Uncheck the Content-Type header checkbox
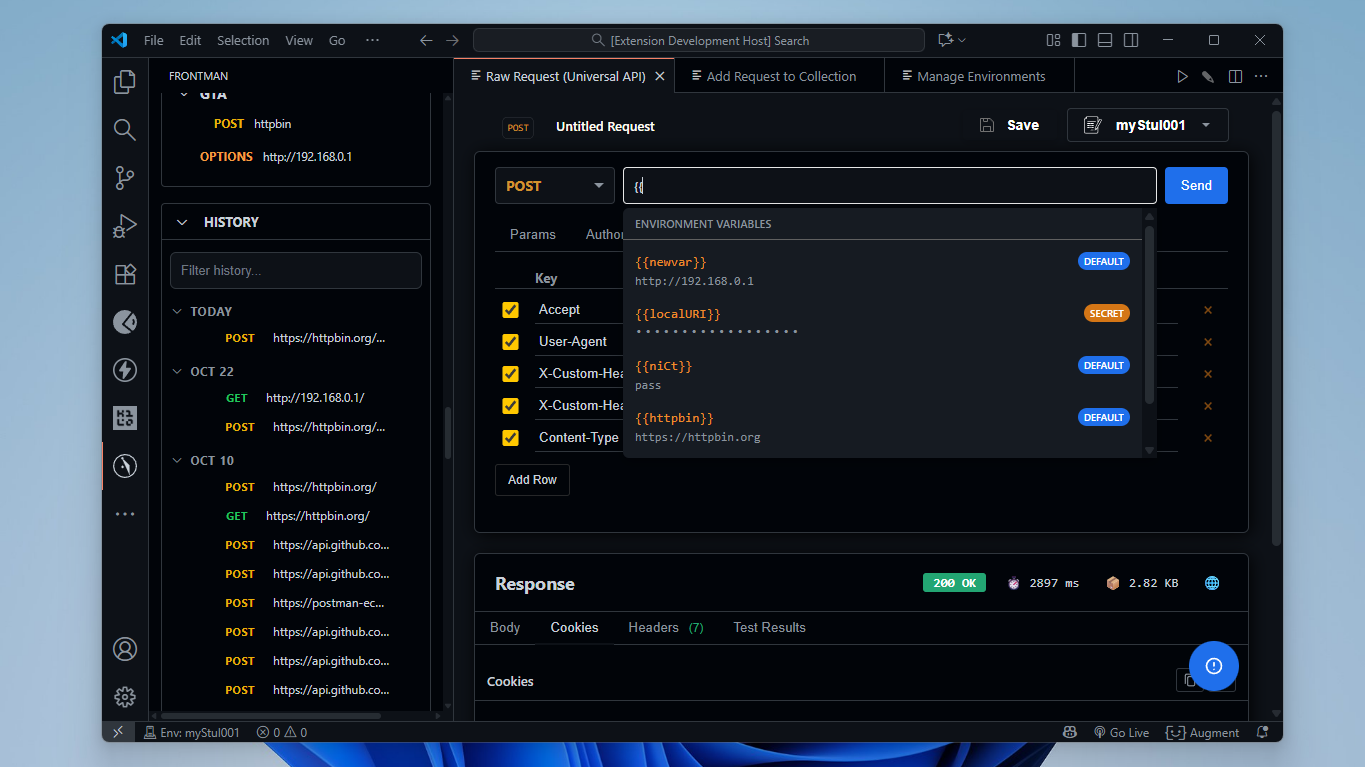Viewport: 1365px width, 767px height. click(510, 438)
